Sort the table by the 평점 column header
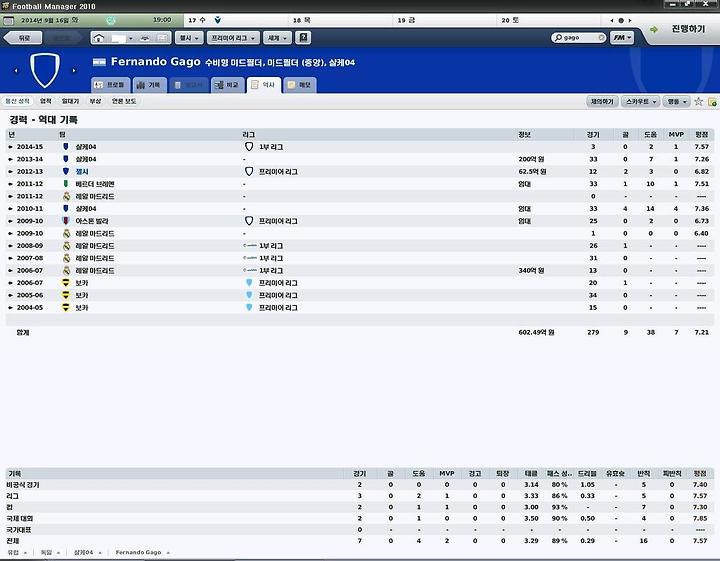 [x=701, y=135]
